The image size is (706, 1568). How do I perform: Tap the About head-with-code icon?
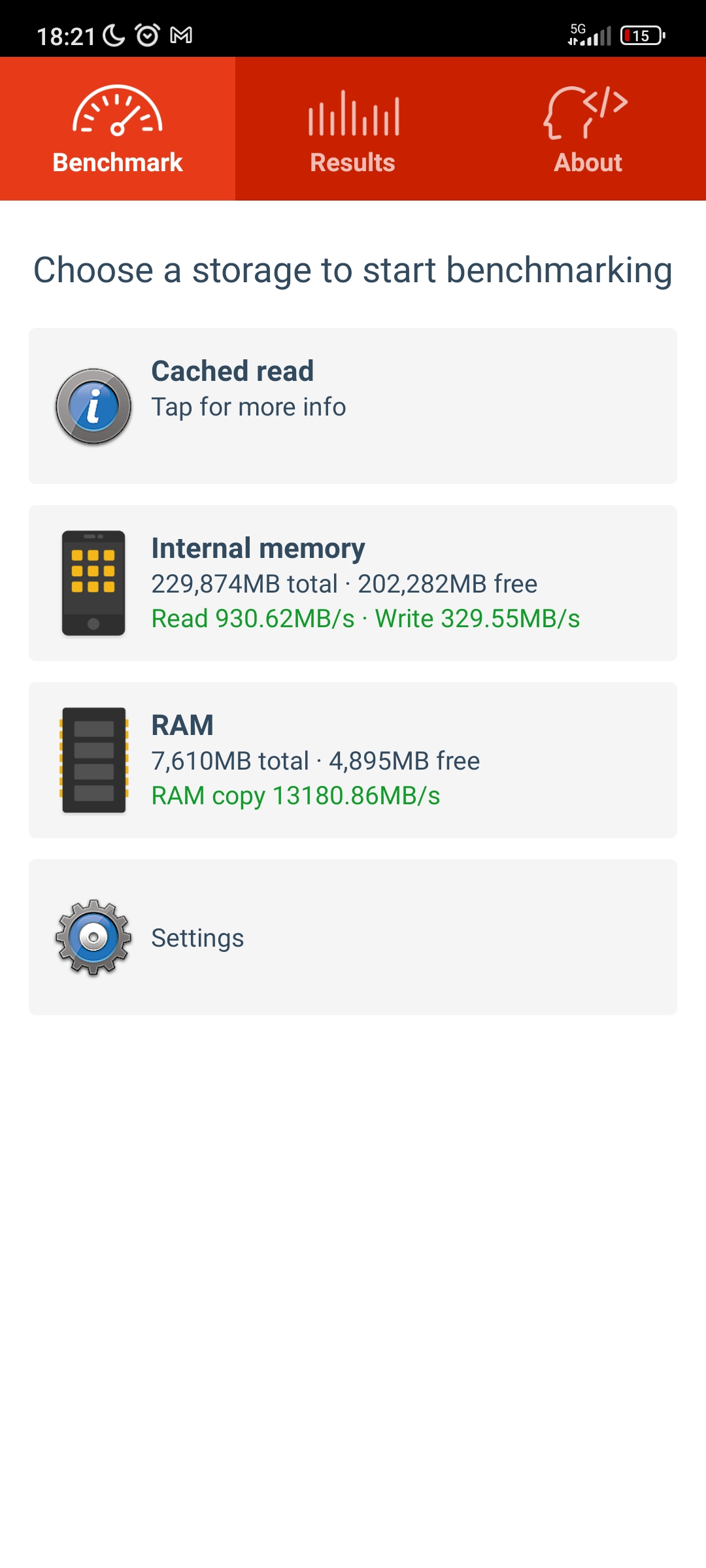(x=586, y=112)
